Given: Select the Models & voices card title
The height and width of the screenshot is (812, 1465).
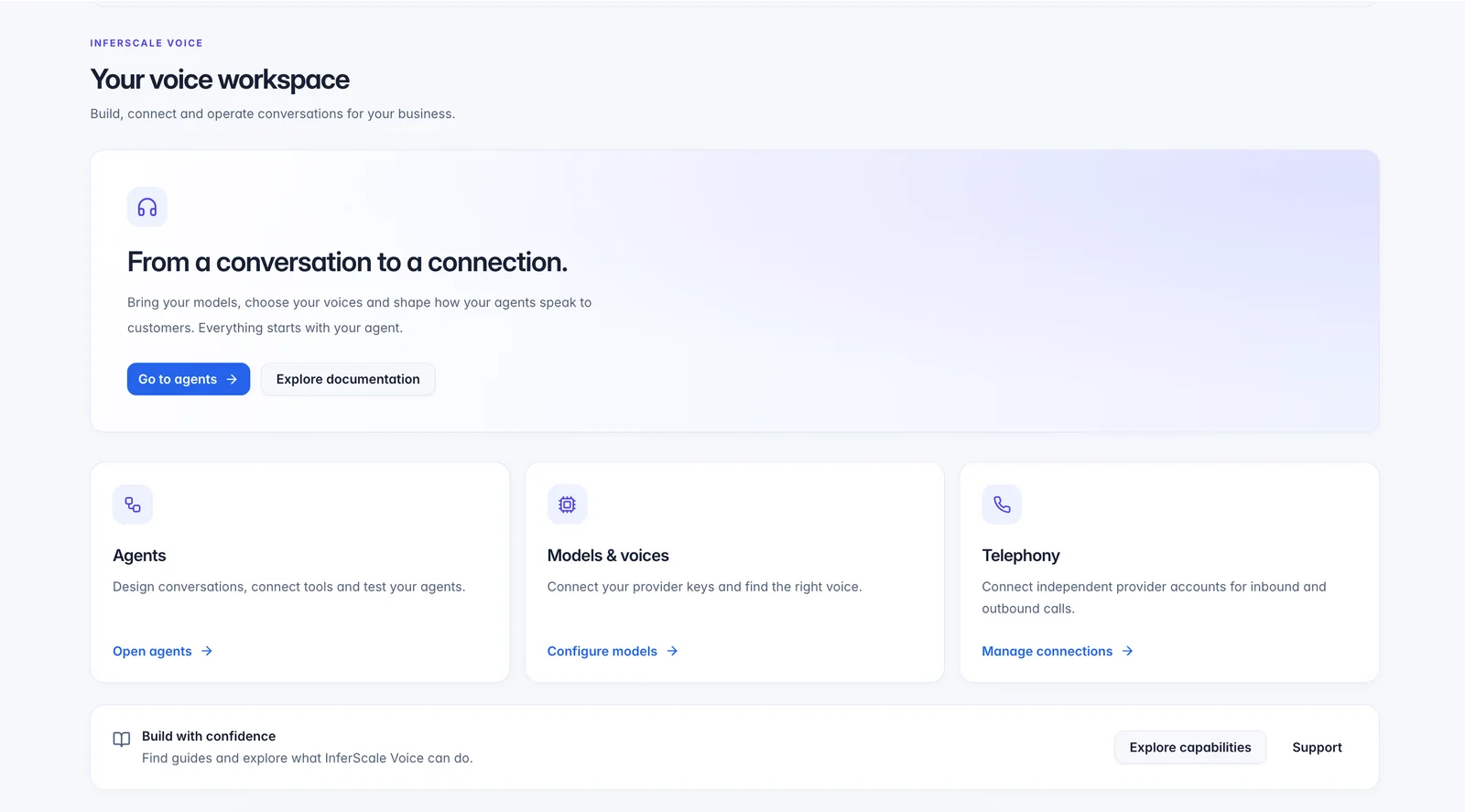Looking at the screenshot, I should [x=608, y=556].
